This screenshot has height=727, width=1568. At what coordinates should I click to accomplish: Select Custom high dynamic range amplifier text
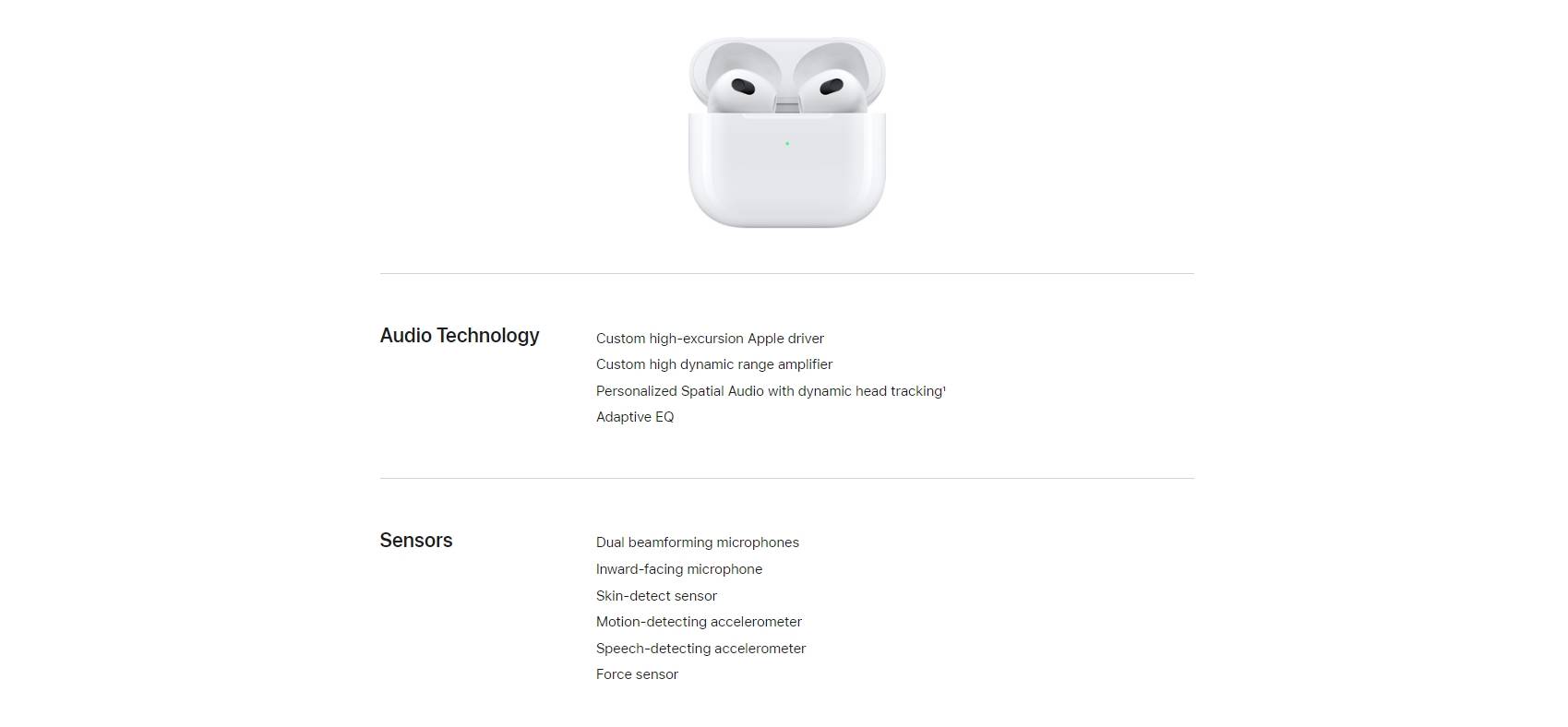714,364
